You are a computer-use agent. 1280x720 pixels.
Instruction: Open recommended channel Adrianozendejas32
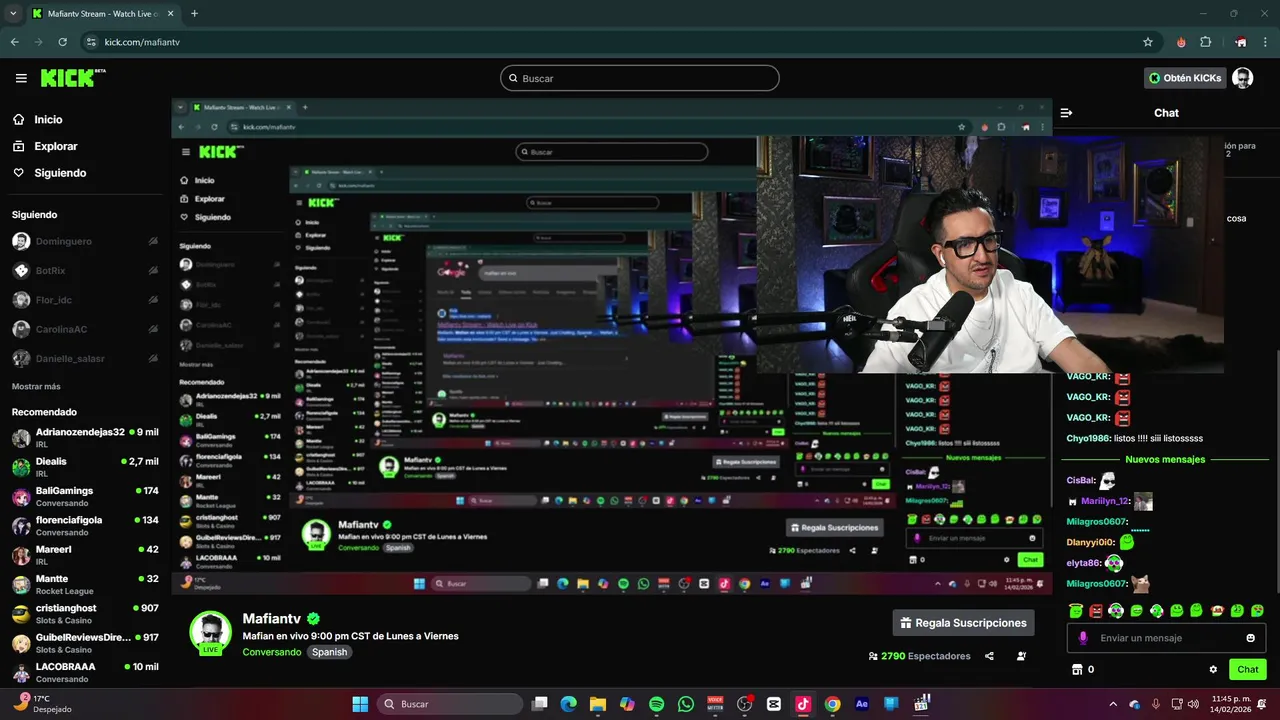[85, 438]
